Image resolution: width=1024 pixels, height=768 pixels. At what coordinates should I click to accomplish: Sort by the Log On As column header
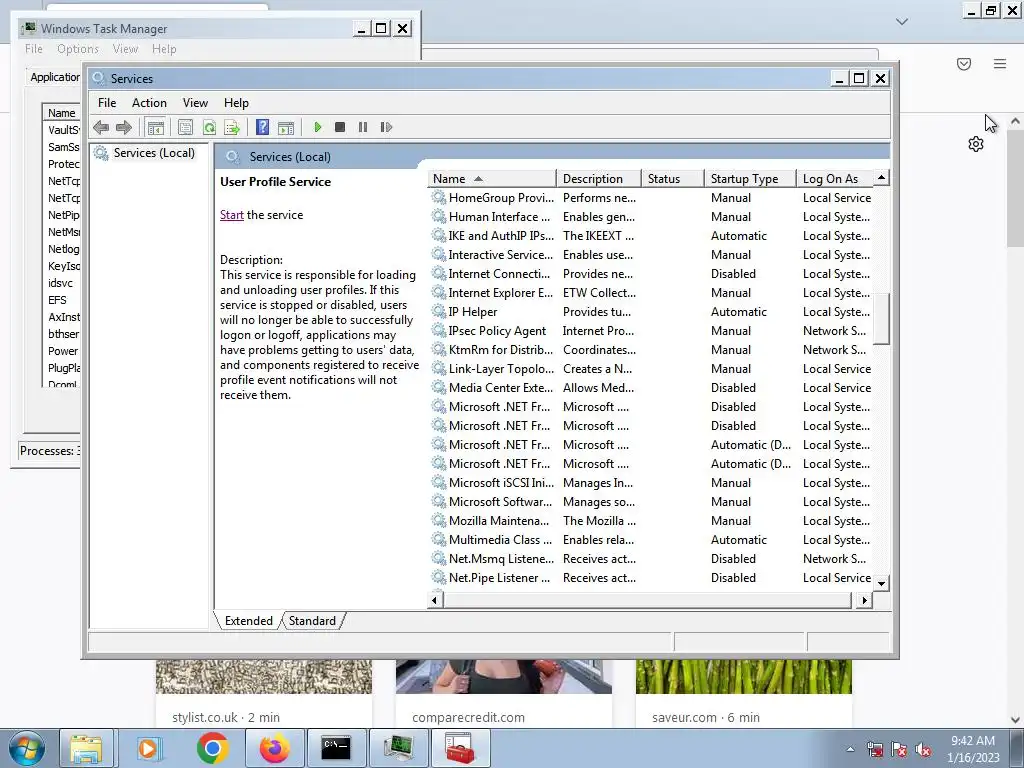point(835,178)
